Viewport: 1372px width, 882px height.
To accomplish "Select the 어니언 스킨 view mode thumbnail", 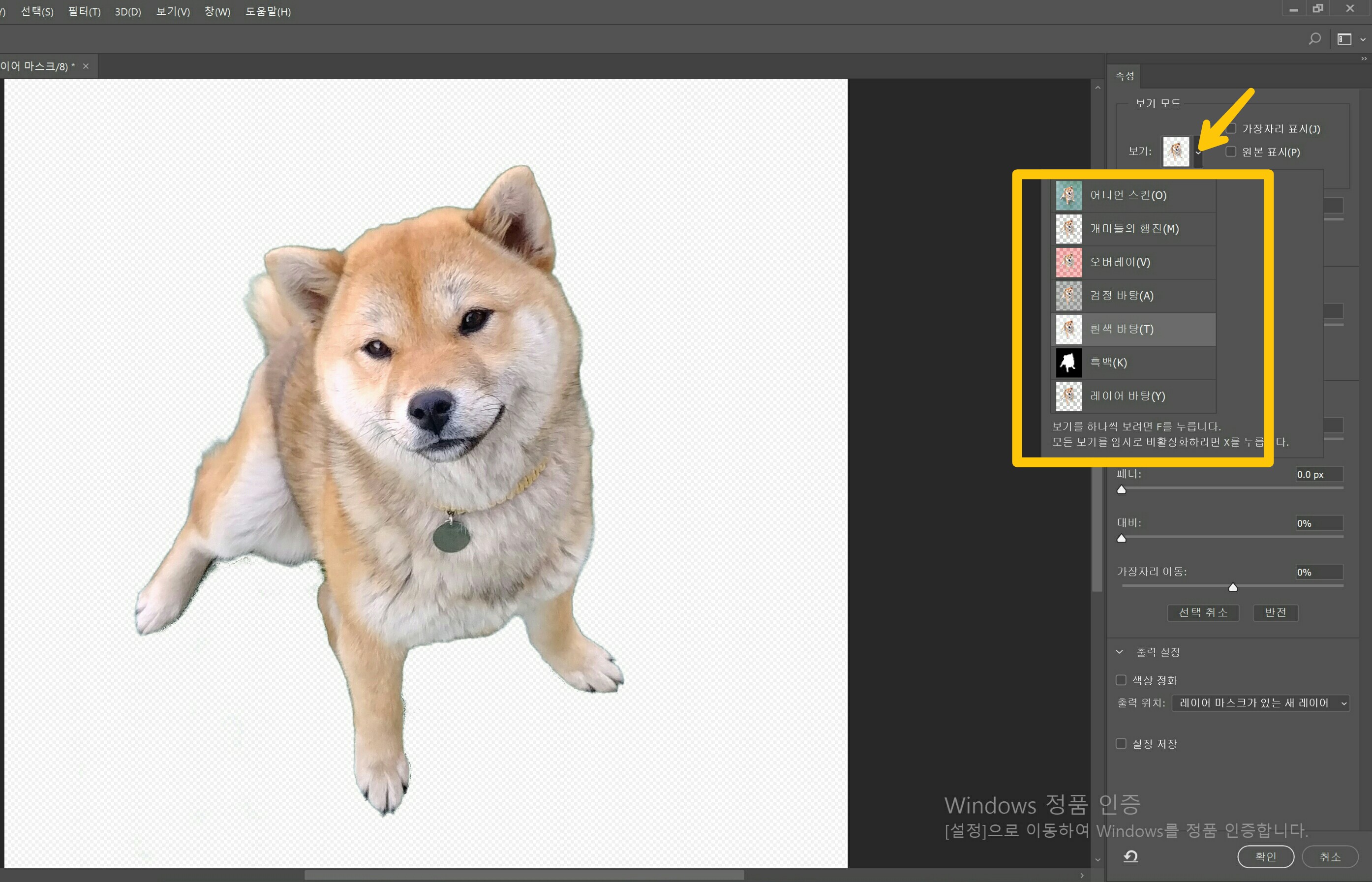I will point(1068,195).
